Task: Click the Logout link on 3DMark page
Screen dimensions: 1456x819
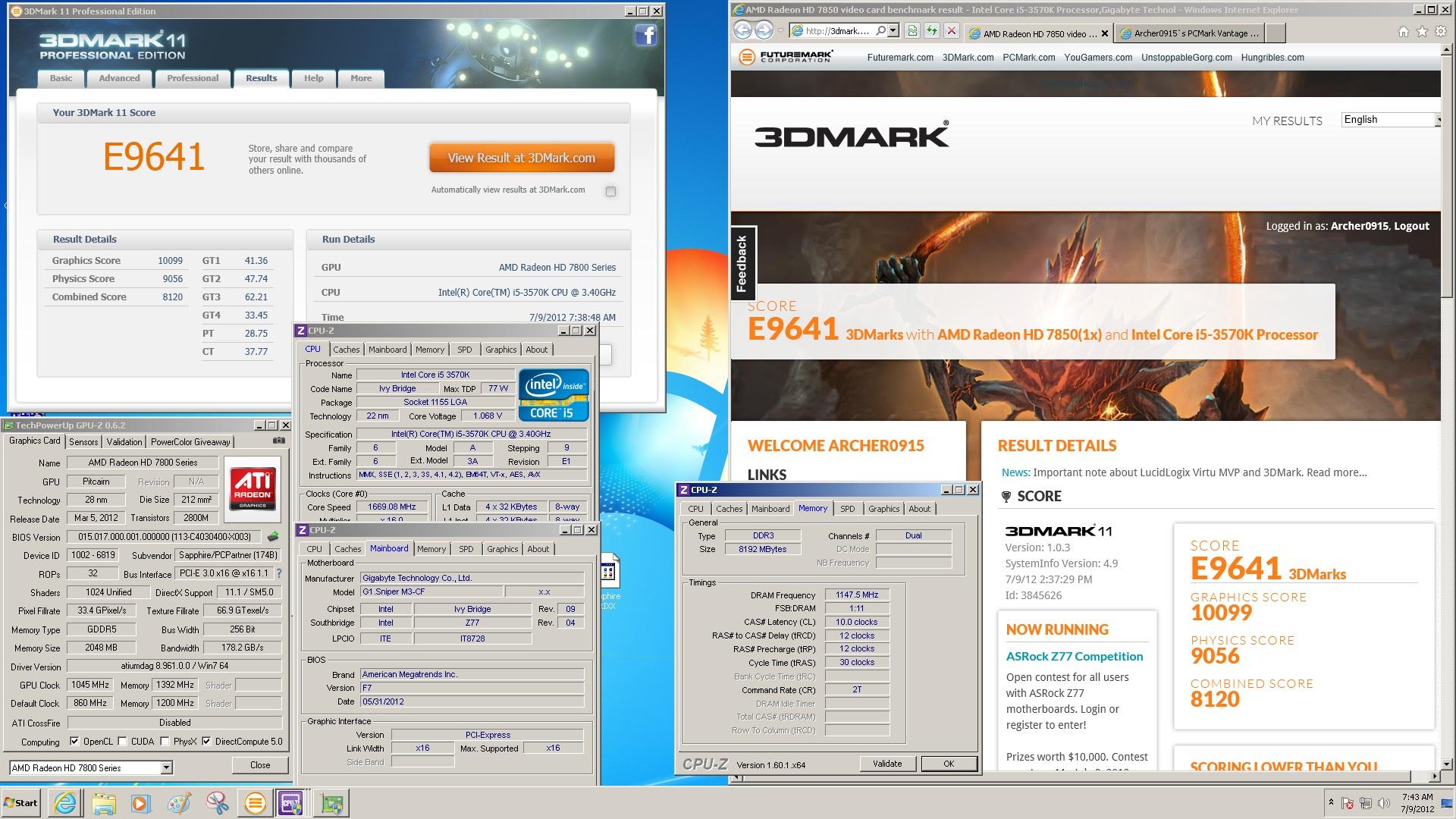Action: [1411, 226]
